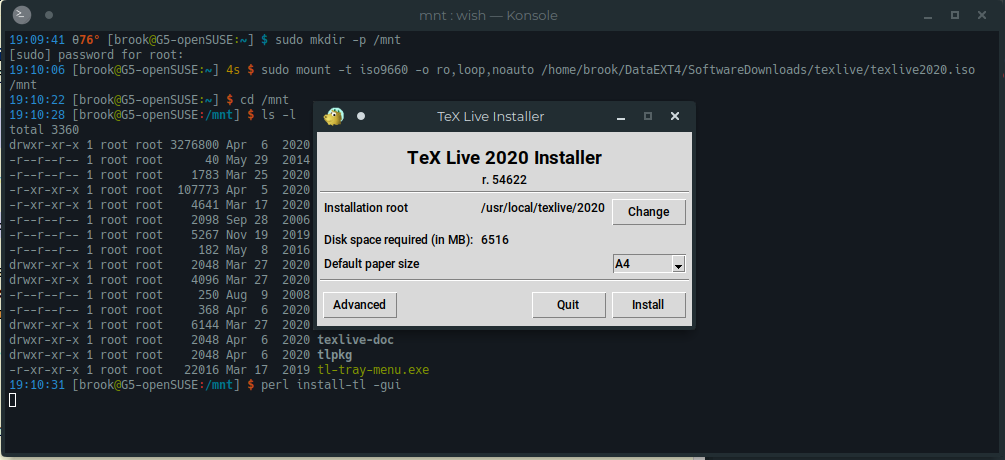Image resolution: width=1005 pixels, height=460 pixels.
Task: Click the dot beside TeX Live Installer icon
Action: click(x=361, y=116)
